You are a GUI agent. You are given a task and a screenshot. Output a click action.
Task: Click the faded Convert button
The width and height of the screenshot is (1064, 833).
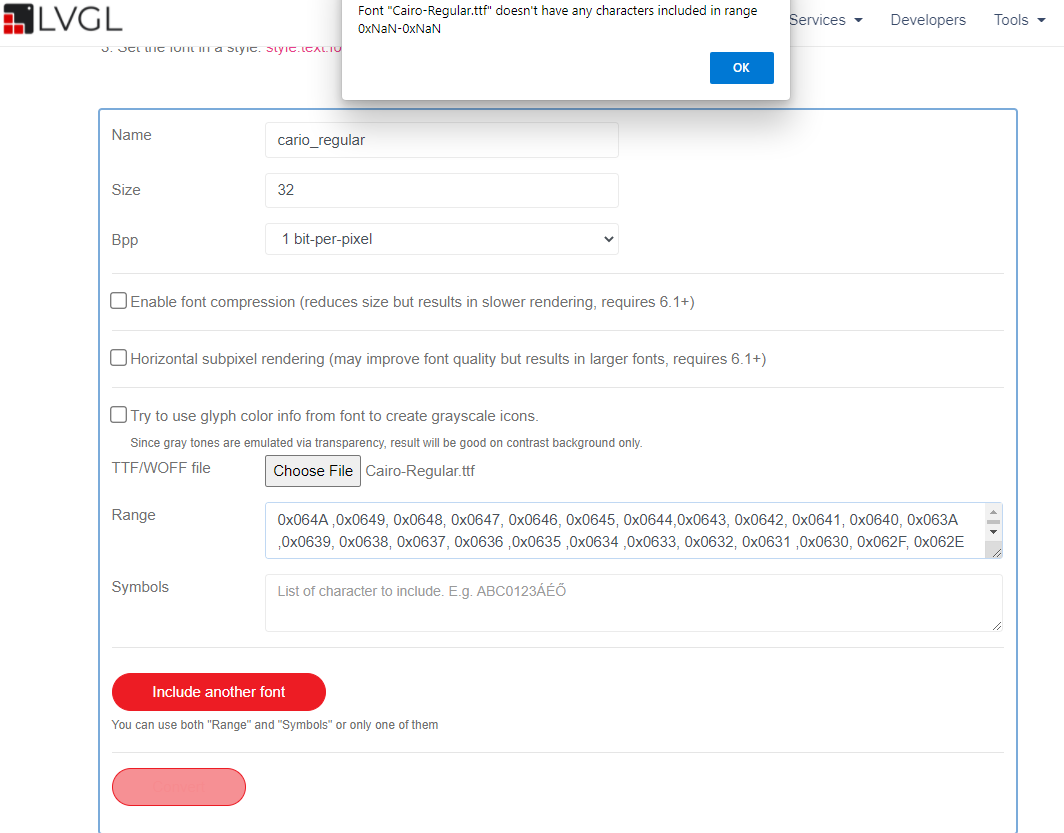tap(178, 787)
